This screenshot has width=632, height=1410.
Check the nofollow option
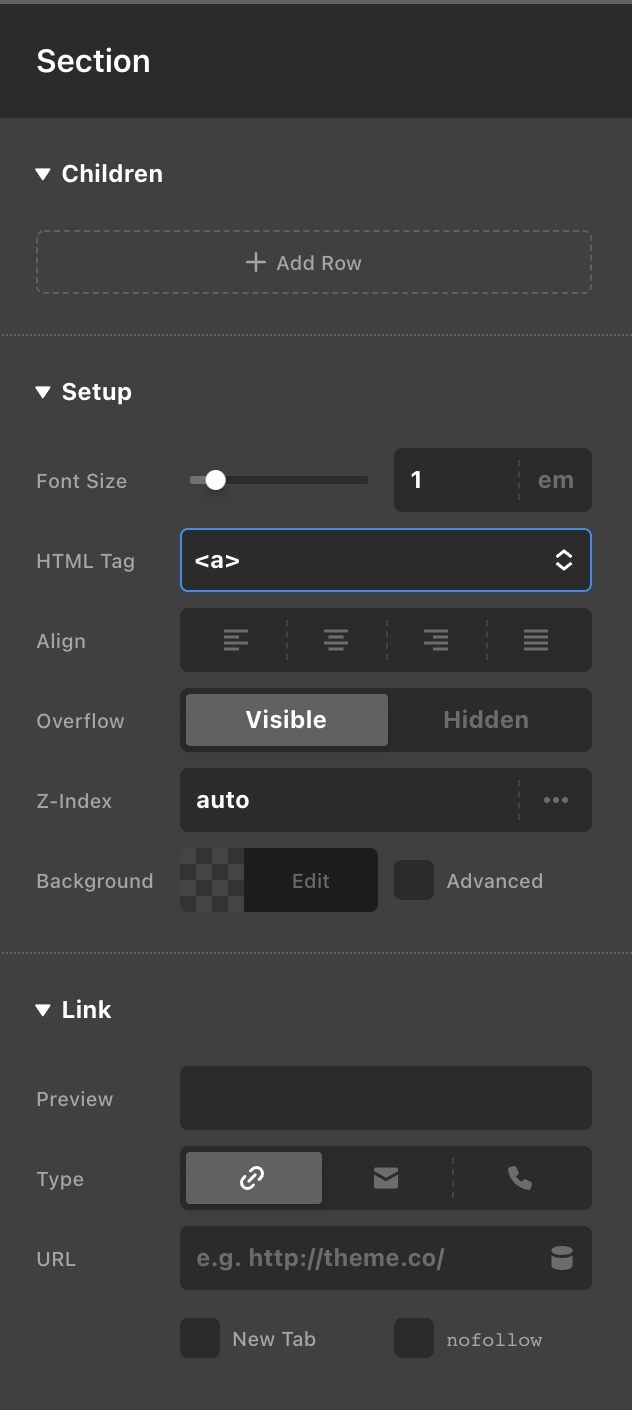[x=414, y=1338]
